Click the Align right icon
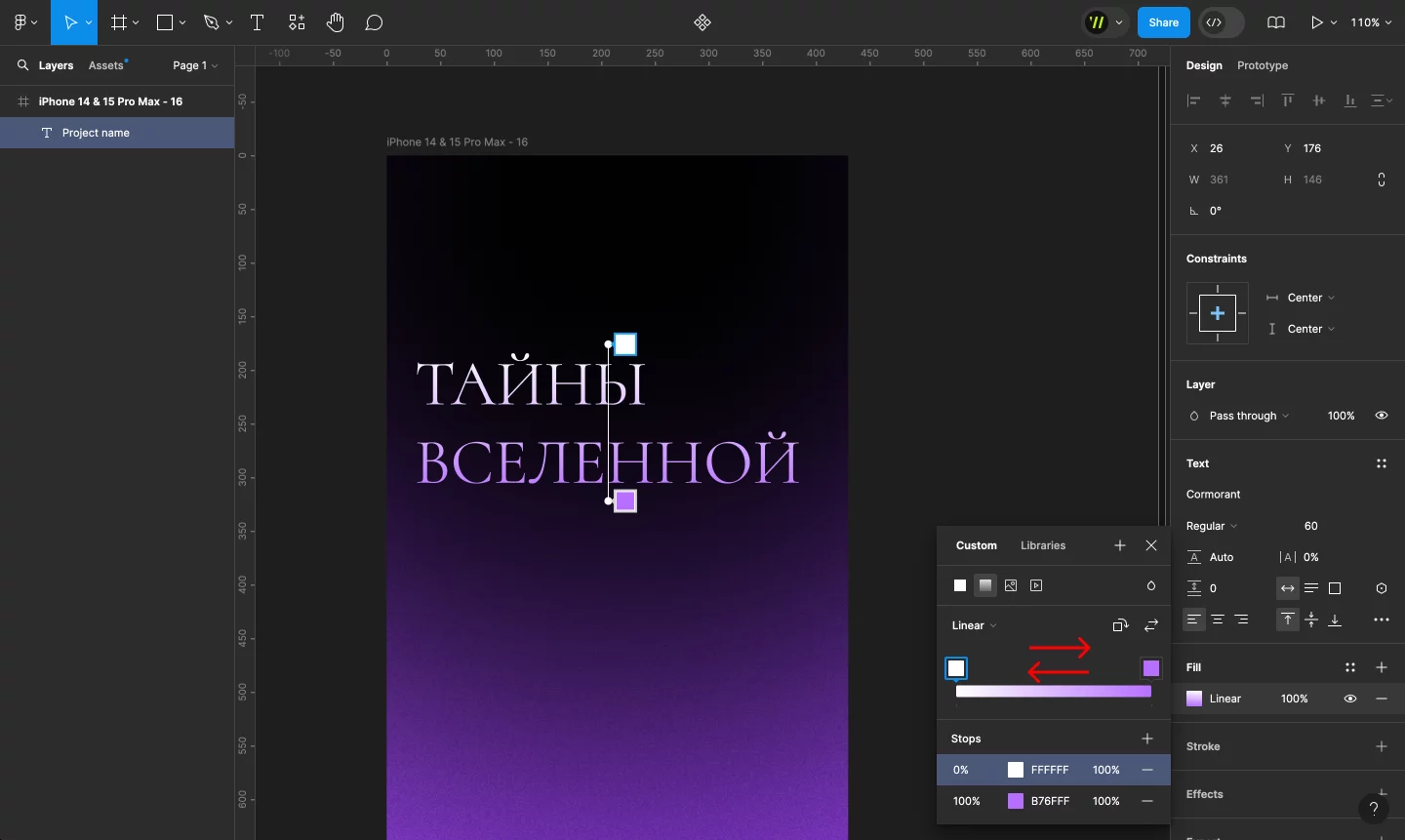 pos(1257,100)
